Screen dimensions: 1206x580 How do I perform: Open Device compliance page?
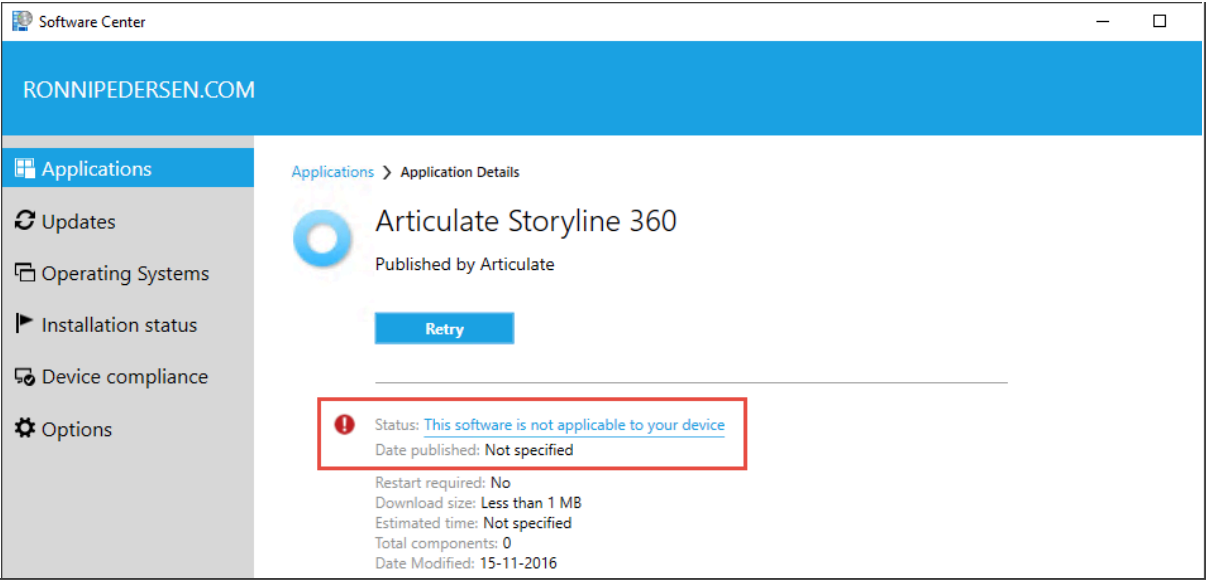[x=128, y=377]
